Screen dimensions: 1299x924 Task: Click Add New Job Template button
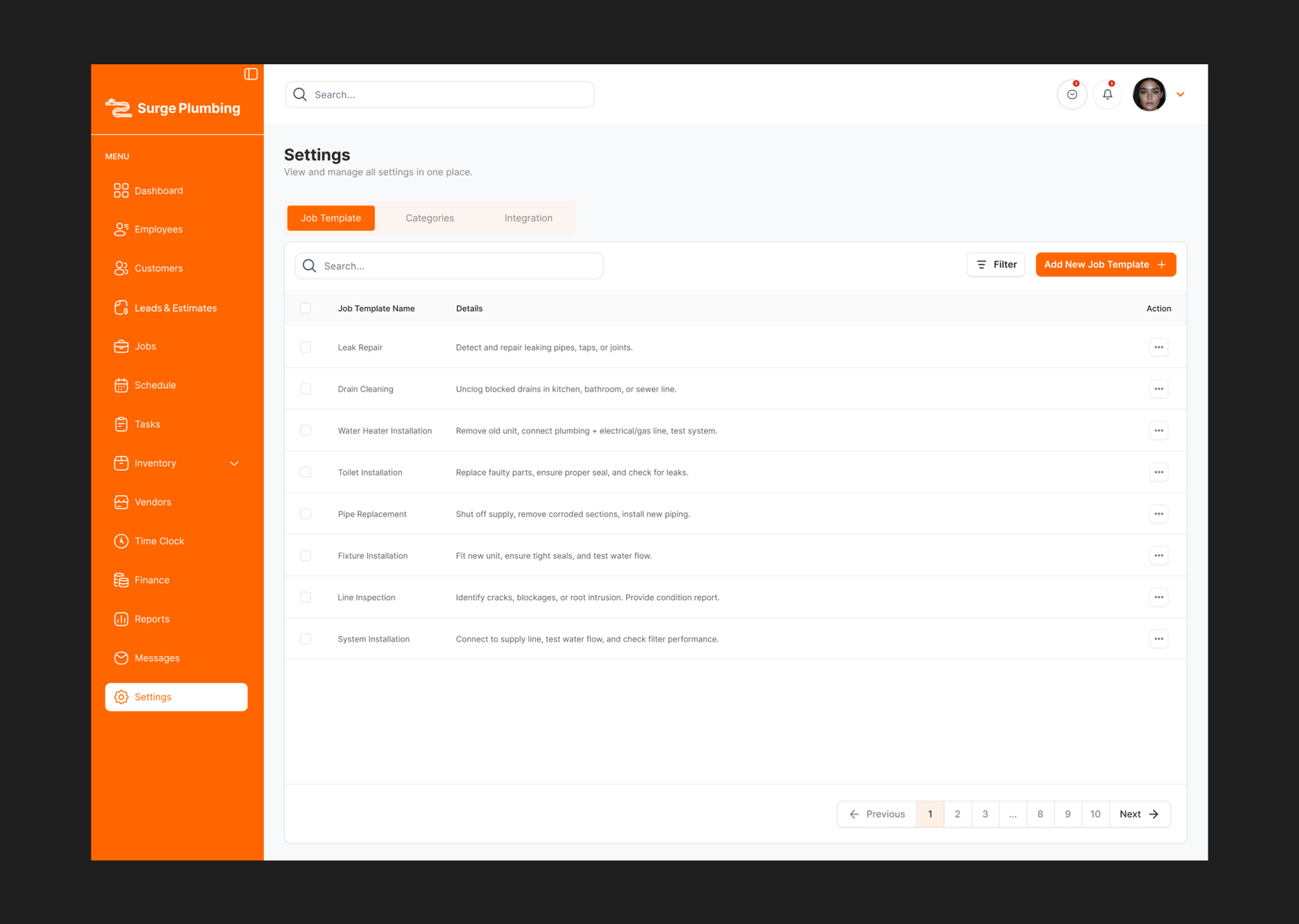pyautogui.click(x=1105, y=265)
